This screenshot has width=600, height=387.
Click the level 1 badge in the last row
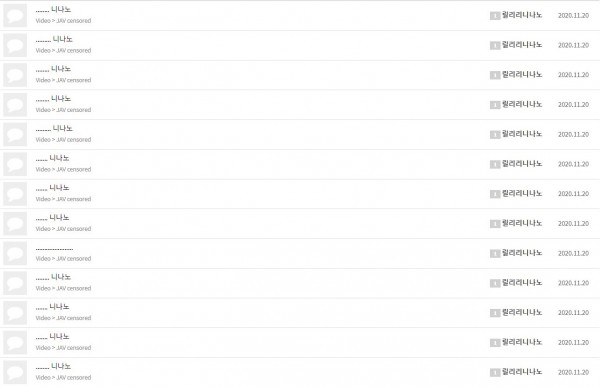(x=495, y=372)
